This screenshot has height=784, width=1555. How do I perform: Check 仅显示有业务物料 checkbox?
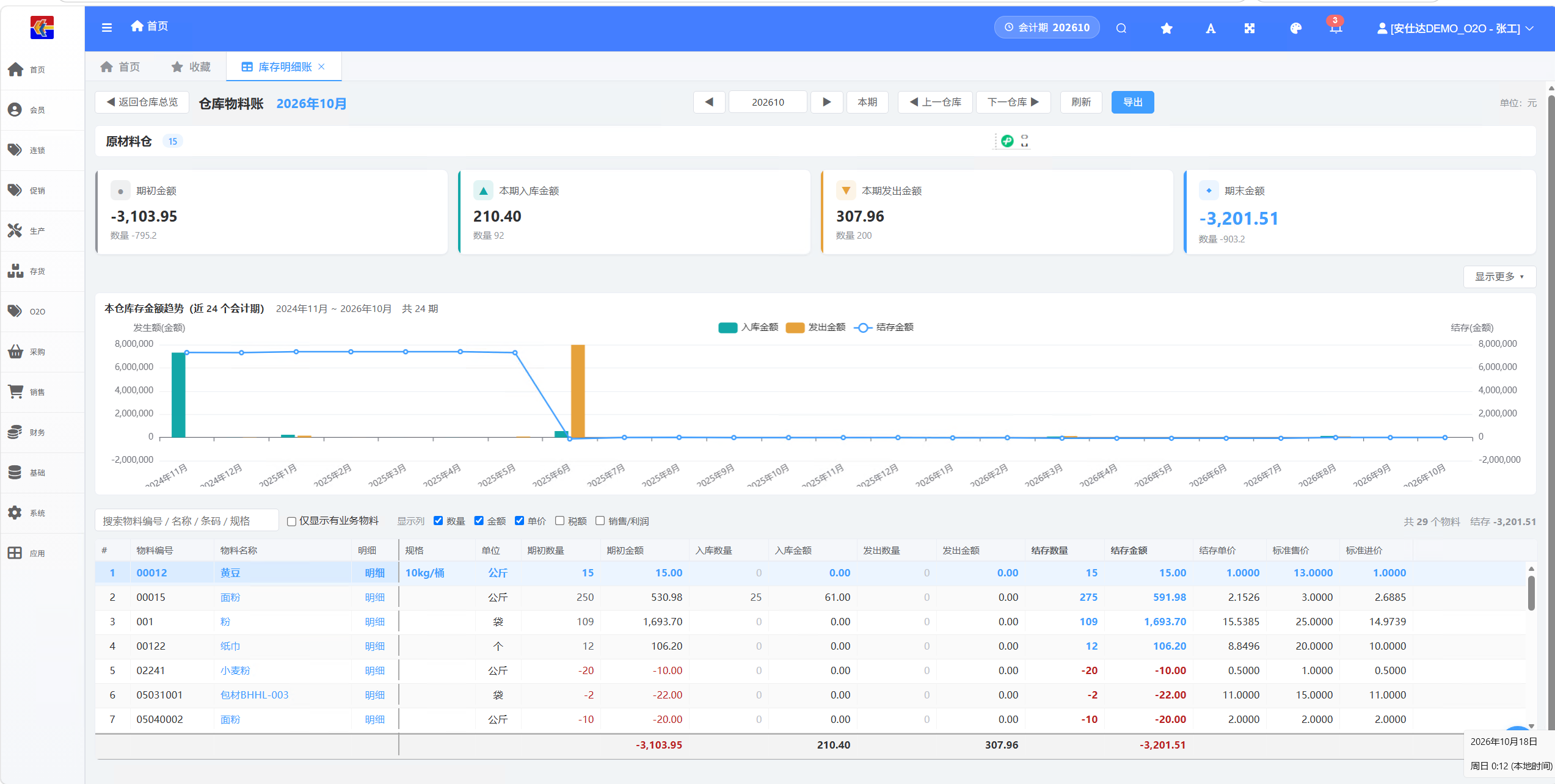[292, 521]
